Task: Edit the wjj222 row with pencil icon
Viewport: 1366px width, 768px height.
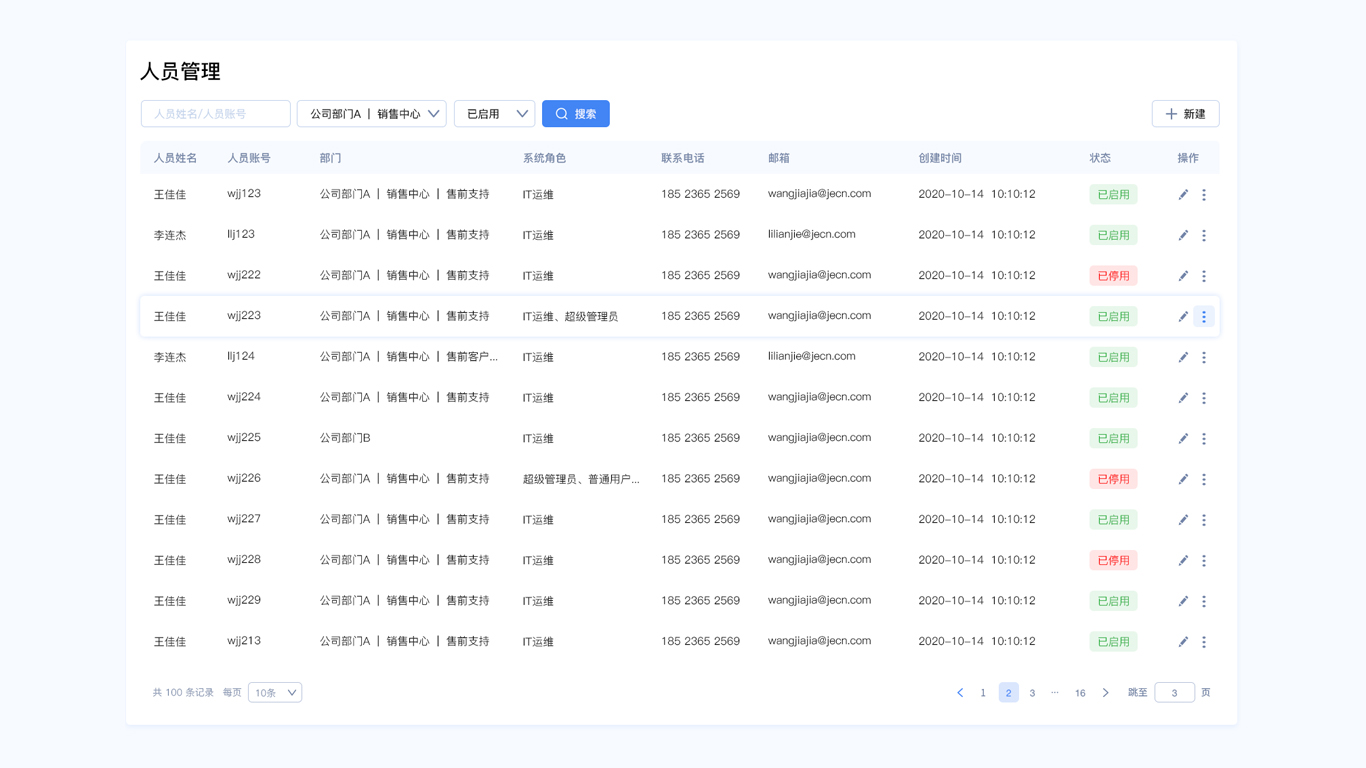Action: pyautogui.click(x=1183, y=276)
